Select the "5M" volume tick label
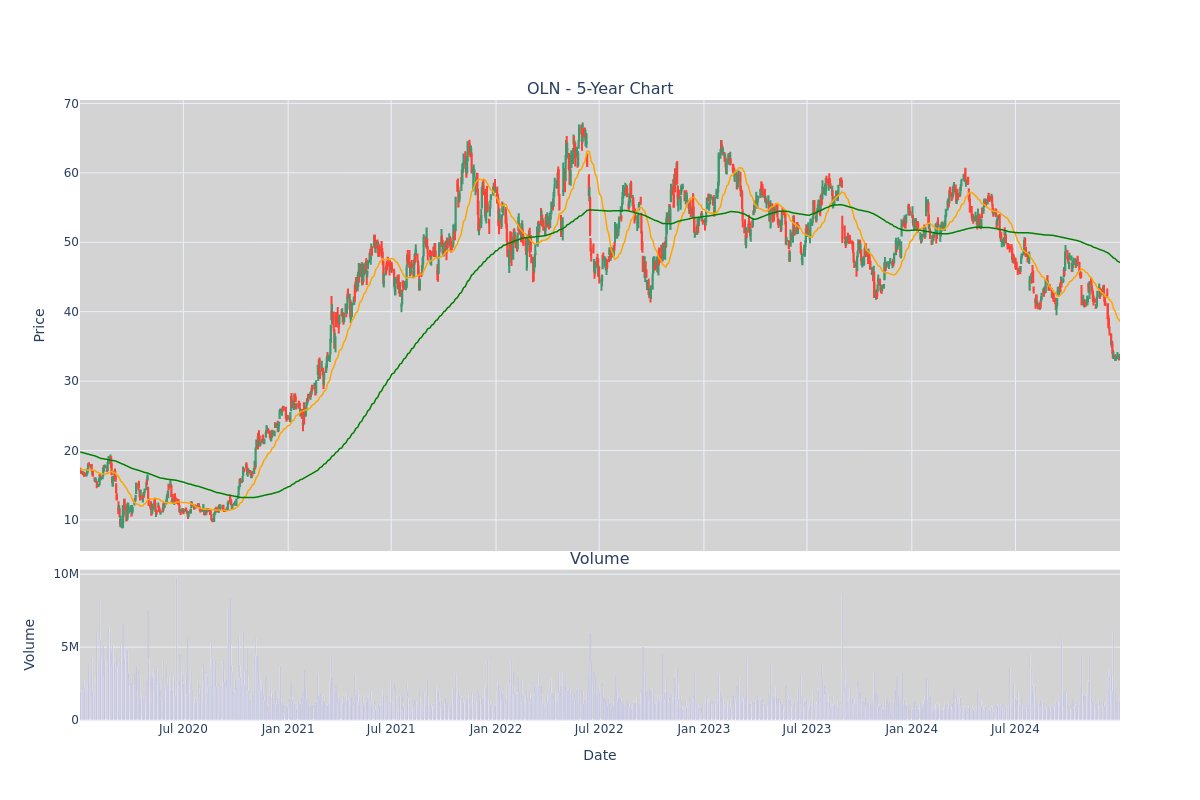The height and width of the screenshot is (800, 1200). point(70,647)
